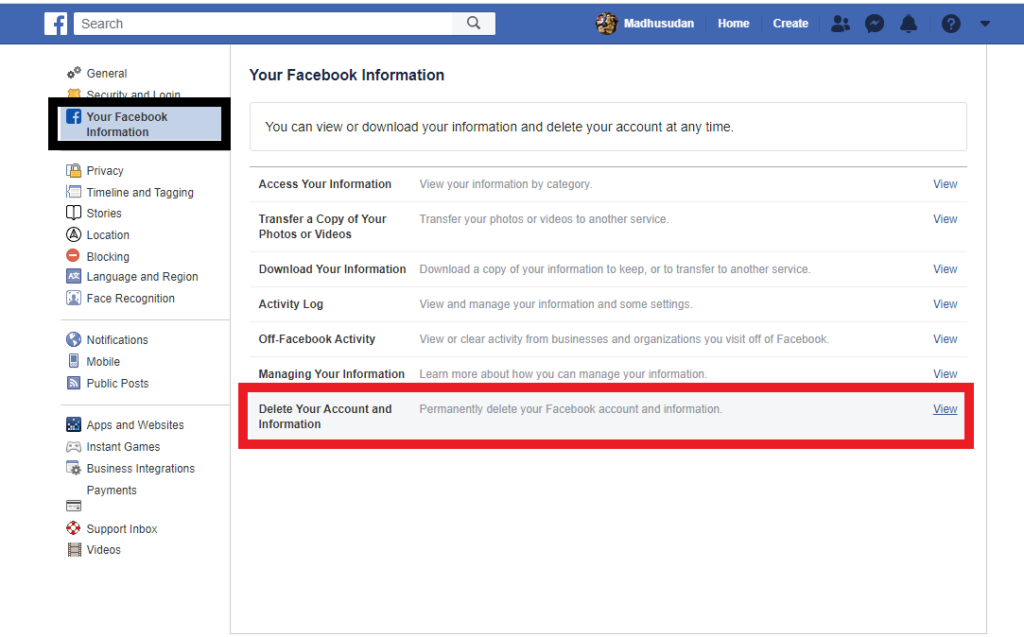This screenshot has height=637, width=1024.
Task: Click the Apps and Websites icon
Action: tap(74, 425)
